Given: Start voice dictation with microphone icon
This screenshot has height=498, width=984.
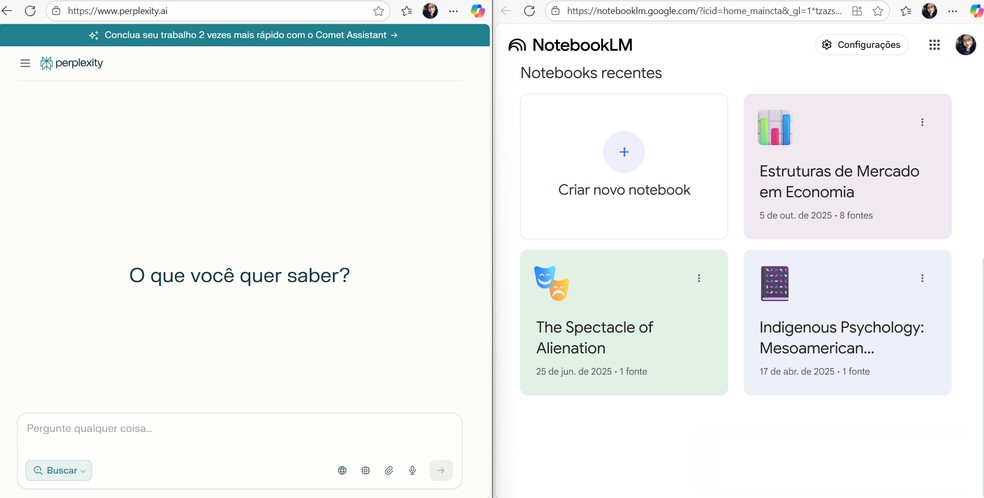Looking at the screenshot, I should [412, 470].
